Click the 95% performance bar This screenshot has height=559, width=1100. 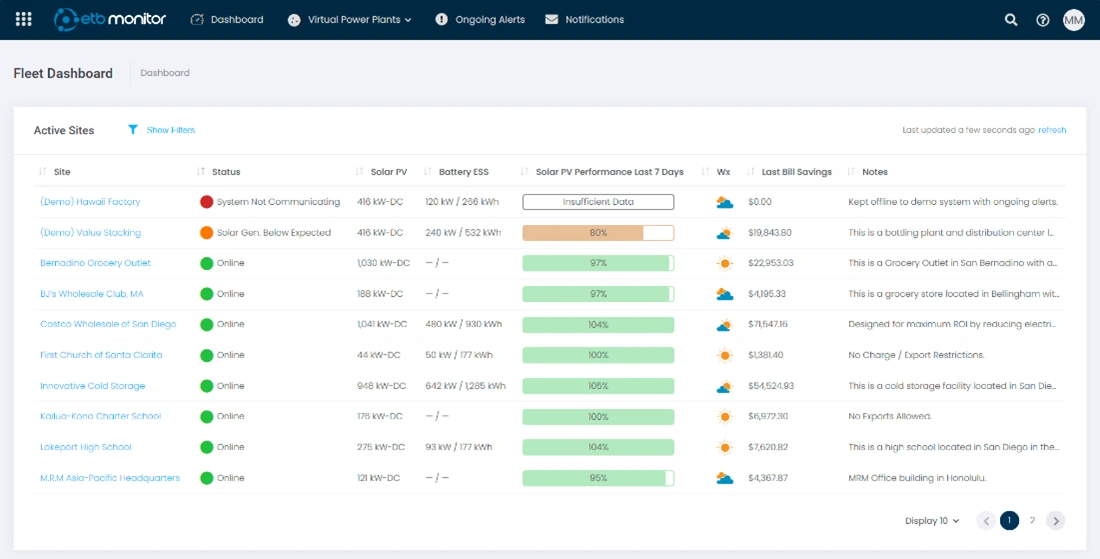598,478
